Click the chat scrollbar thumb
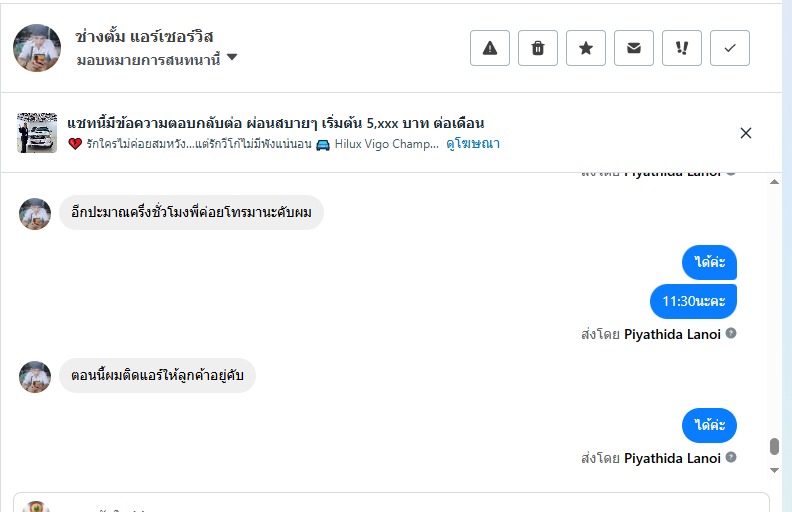This screenshot has height=512, width=792. pos(774,446)
